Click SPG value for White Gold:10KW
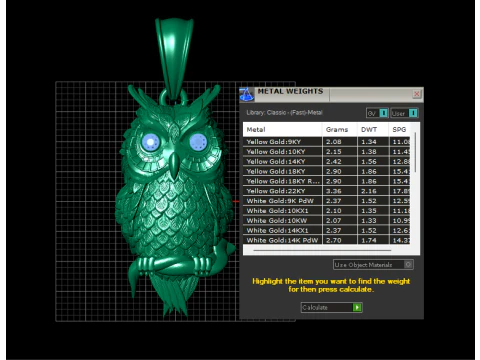 point(401,221)
